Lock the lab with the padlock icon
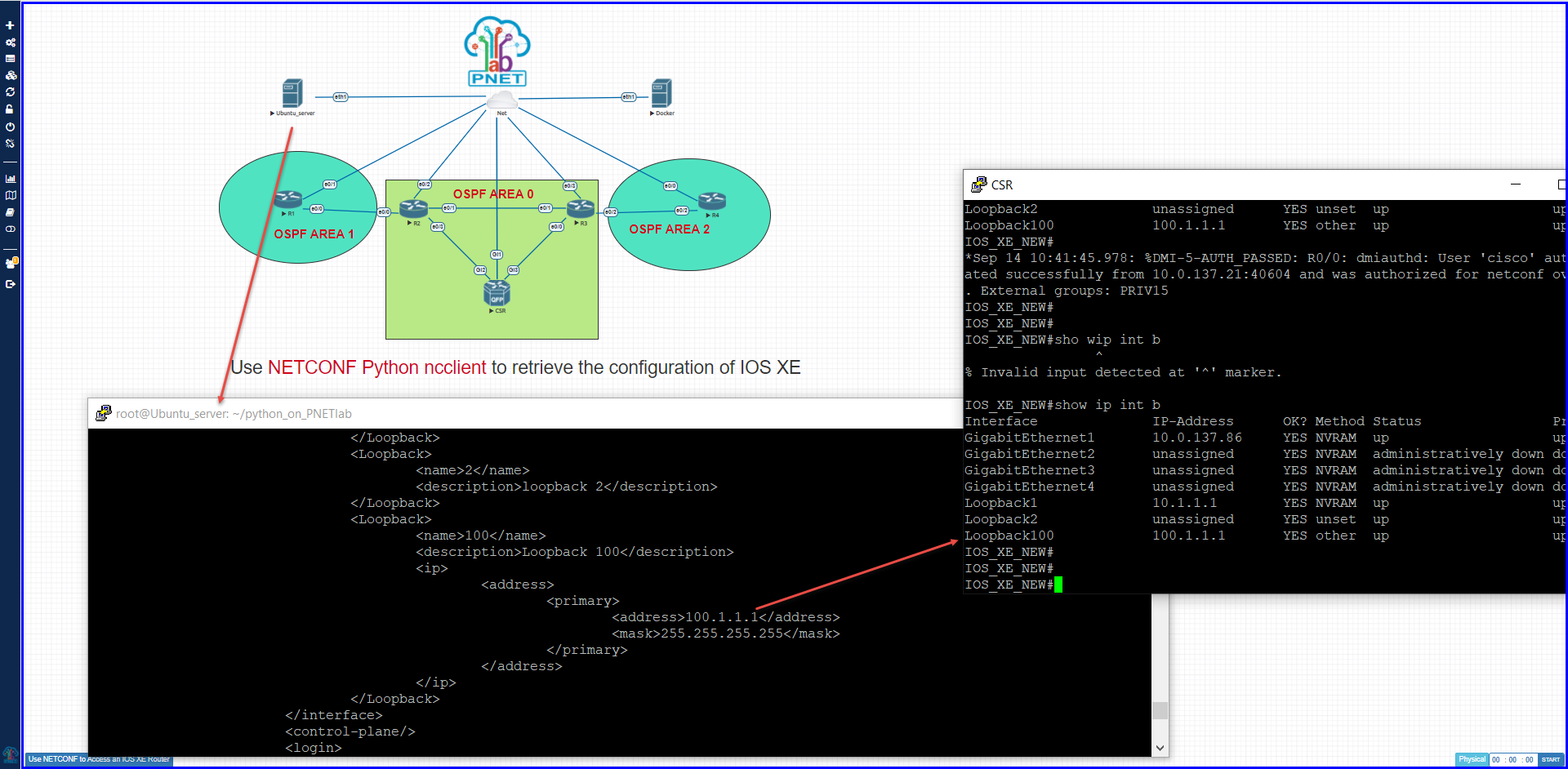Image resolution: width=1568 pixels, height=769 pixels. 11,109
